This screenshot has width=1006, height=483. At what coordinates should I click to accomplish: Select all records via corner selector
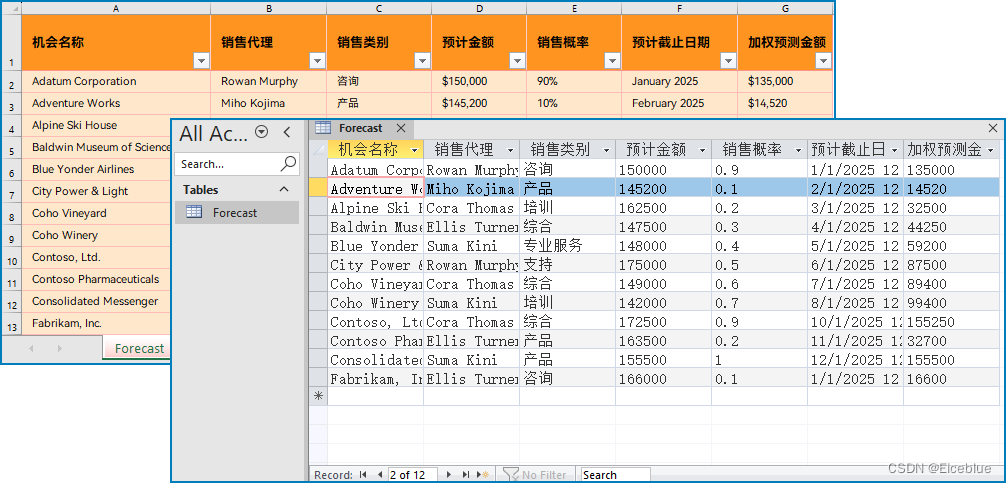318,149
